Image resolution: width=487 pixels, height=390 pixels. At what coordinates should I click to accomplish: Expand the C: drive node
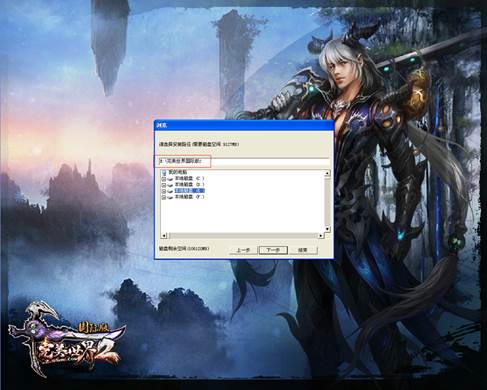click(x=164, y=179)
